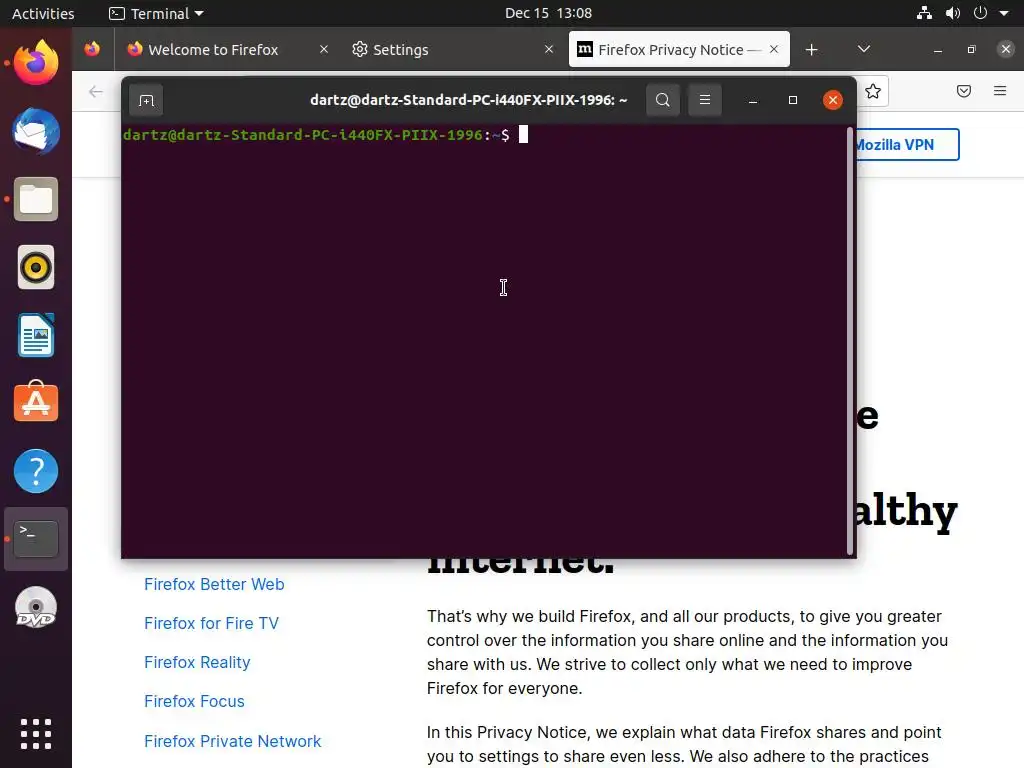Restore down the Firefox window
Viewport: 1024px width, 768px height.
click(972, 50)
